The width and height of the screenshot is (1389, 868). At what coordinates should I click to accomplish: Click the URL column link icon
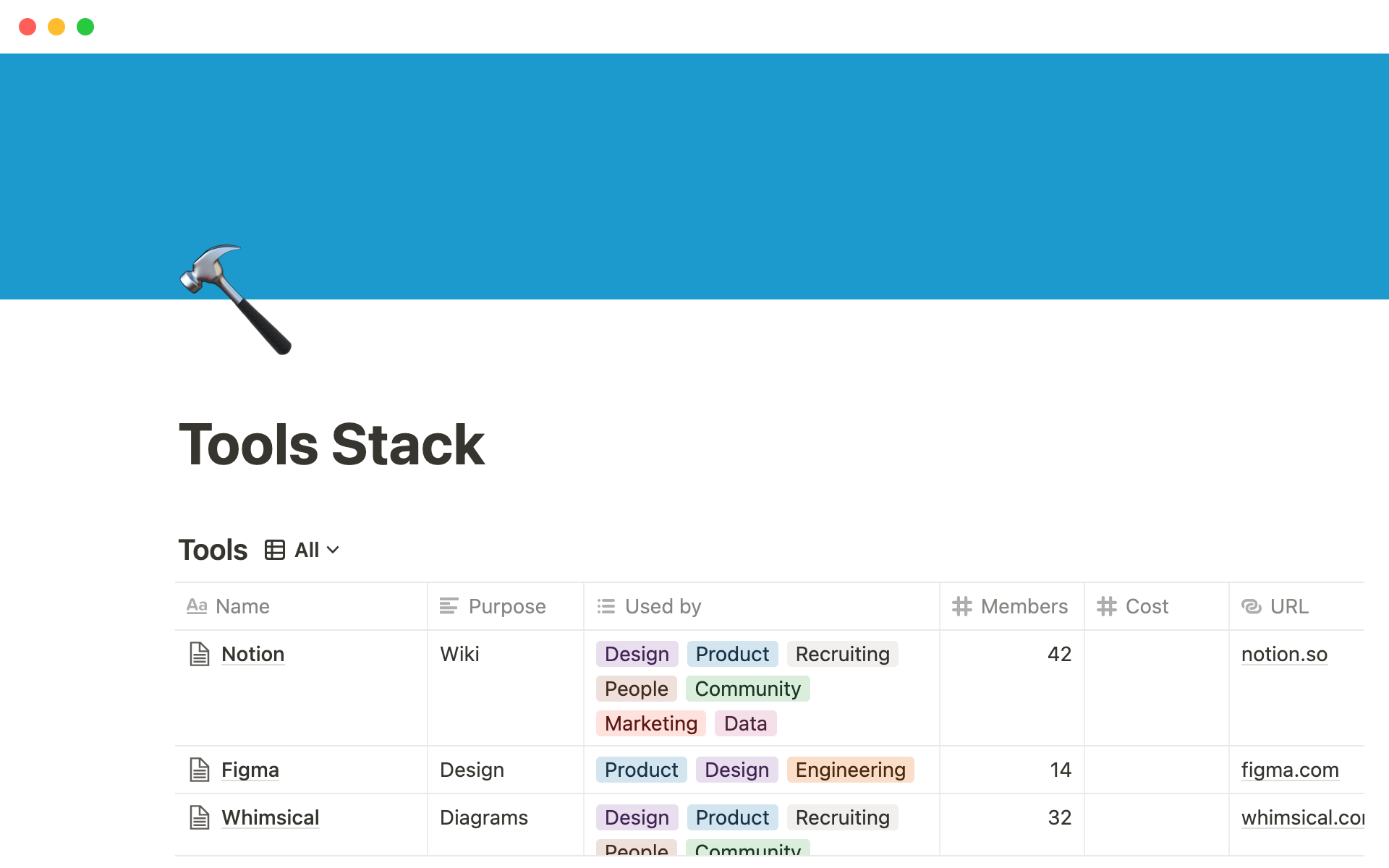(1251, 606)
